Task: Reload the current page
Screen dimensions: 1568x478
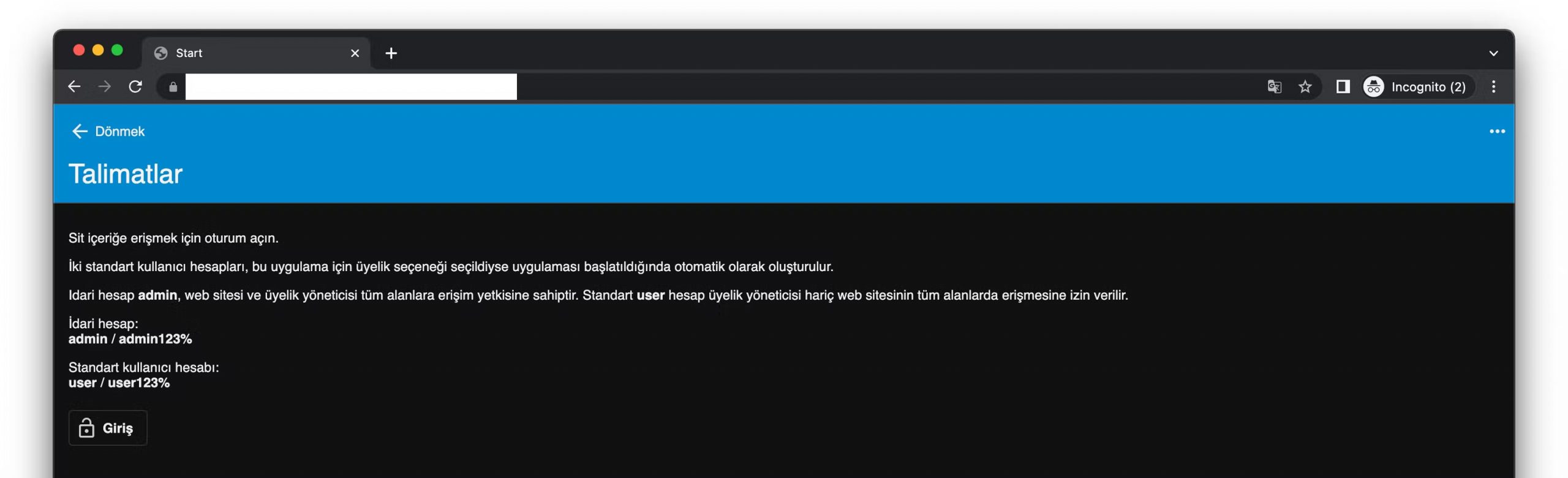Action: pyautogui.click(x=135, y=87)
